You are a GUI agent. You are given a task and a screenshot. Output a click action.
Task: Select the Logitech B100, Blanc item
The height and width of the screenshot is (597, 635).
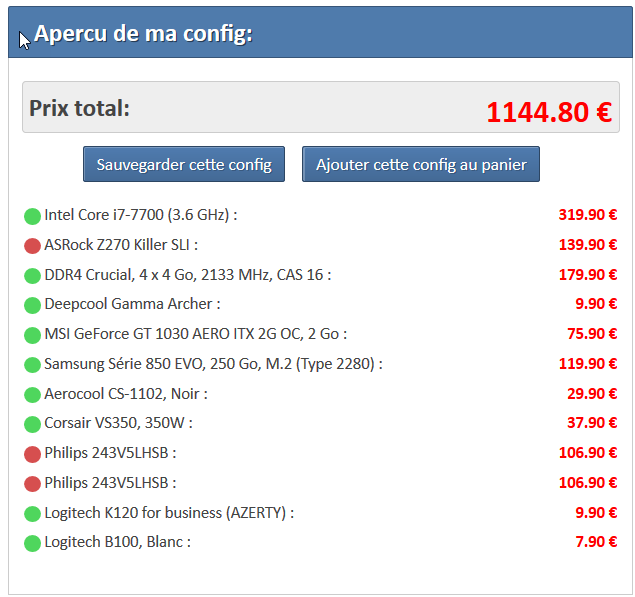point(117,542)
